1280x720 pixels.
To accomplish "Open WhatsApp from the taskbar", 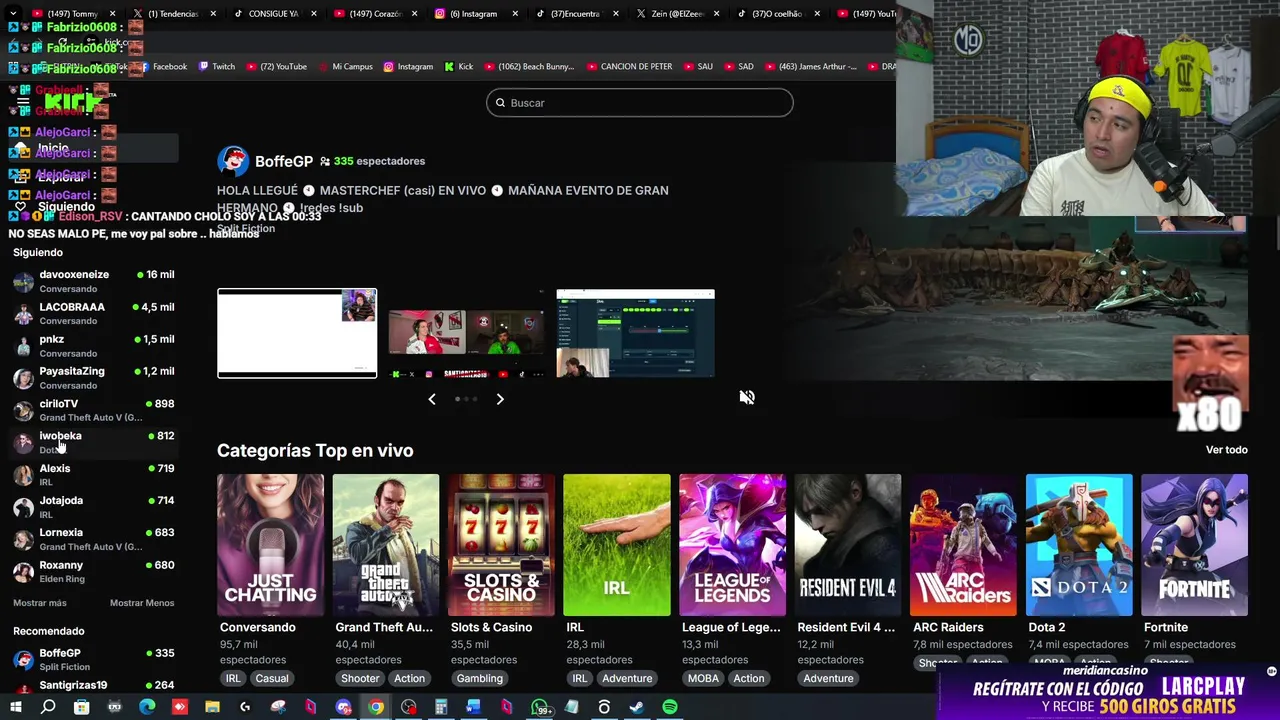I will pyautogui.click(x=541, y=707).
